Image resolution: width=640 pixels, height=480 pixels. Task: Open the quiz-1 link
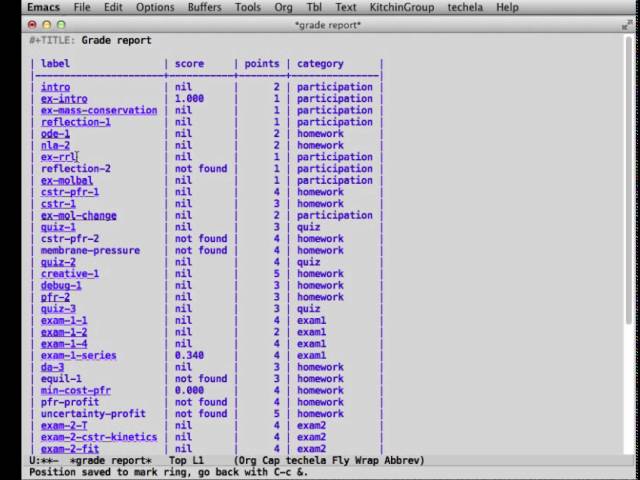click(58, 227)
